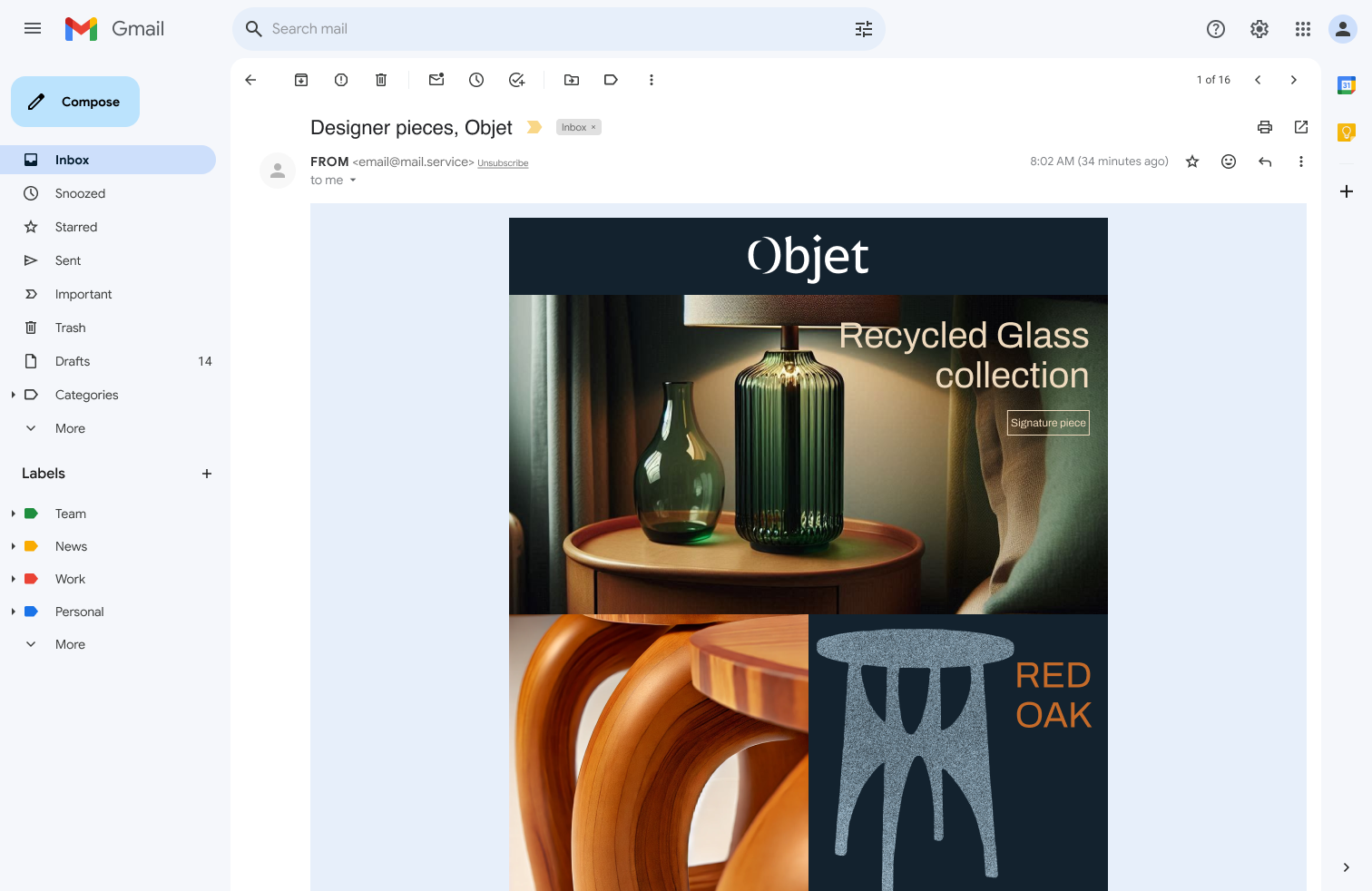
Task: Expand the Categories folder
Action: click(x=13, y=395)
